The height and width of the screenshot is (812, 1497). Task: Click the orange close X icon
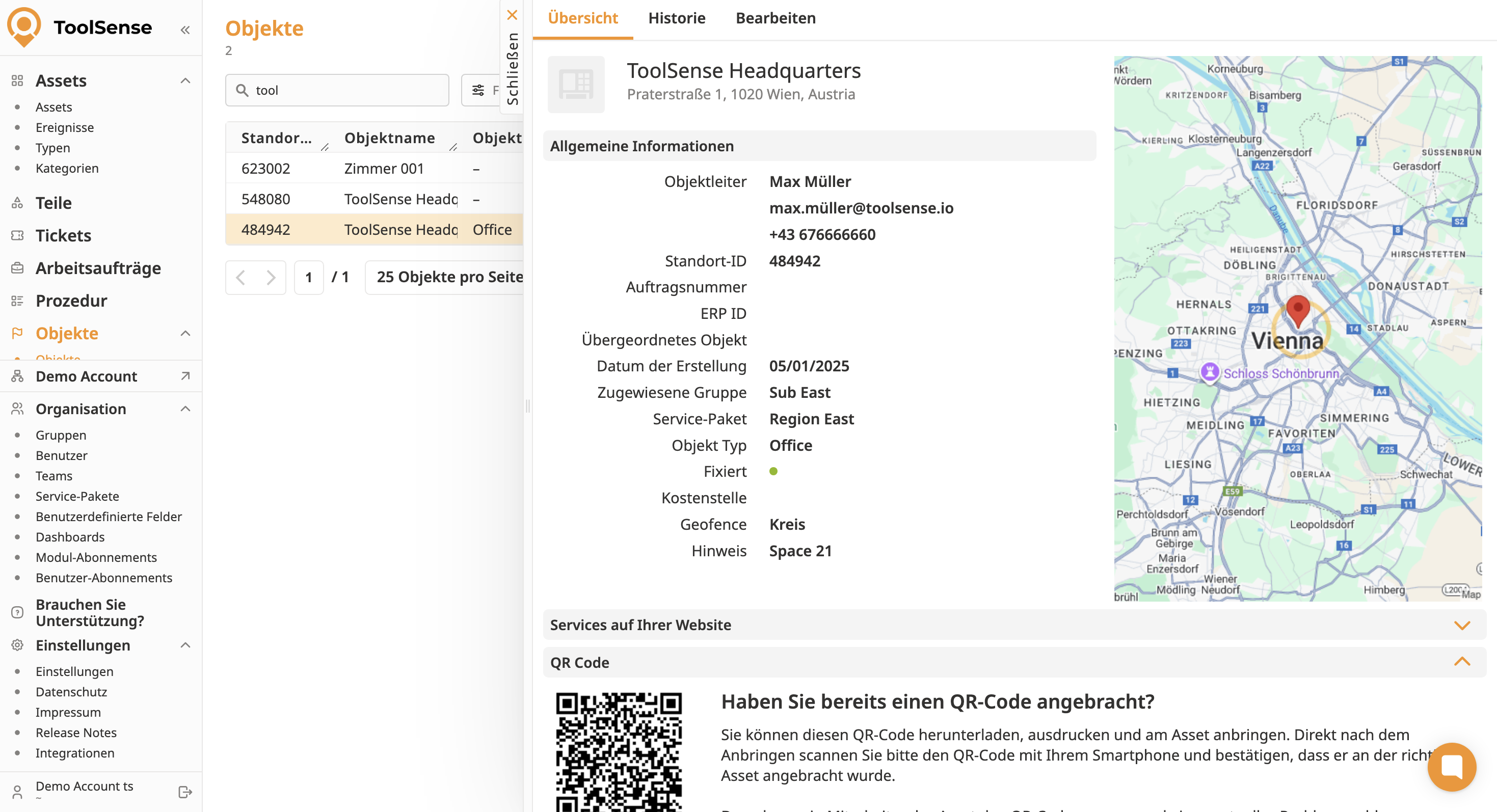pyautogui.click(x=512, y=15)
